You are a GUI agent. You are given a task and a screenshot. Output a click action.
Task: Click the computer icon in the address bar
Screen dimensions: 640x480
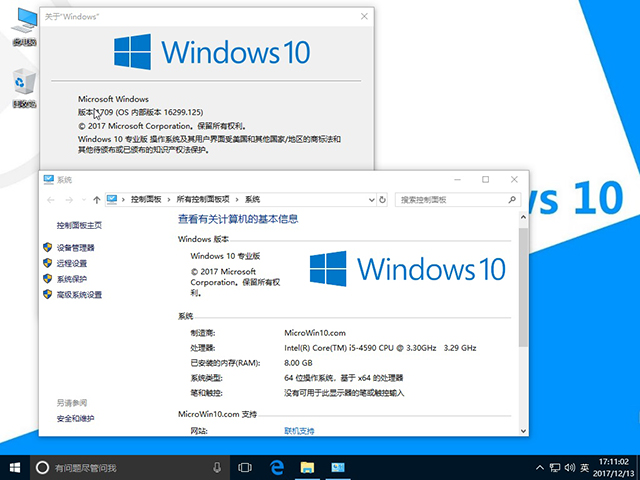(x=112, y=199)
